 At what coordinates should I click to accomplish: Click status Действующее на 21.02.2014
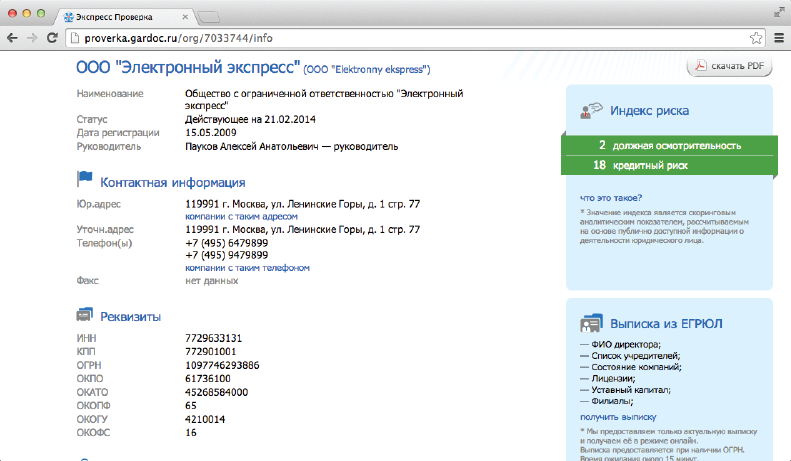[250, 120]
